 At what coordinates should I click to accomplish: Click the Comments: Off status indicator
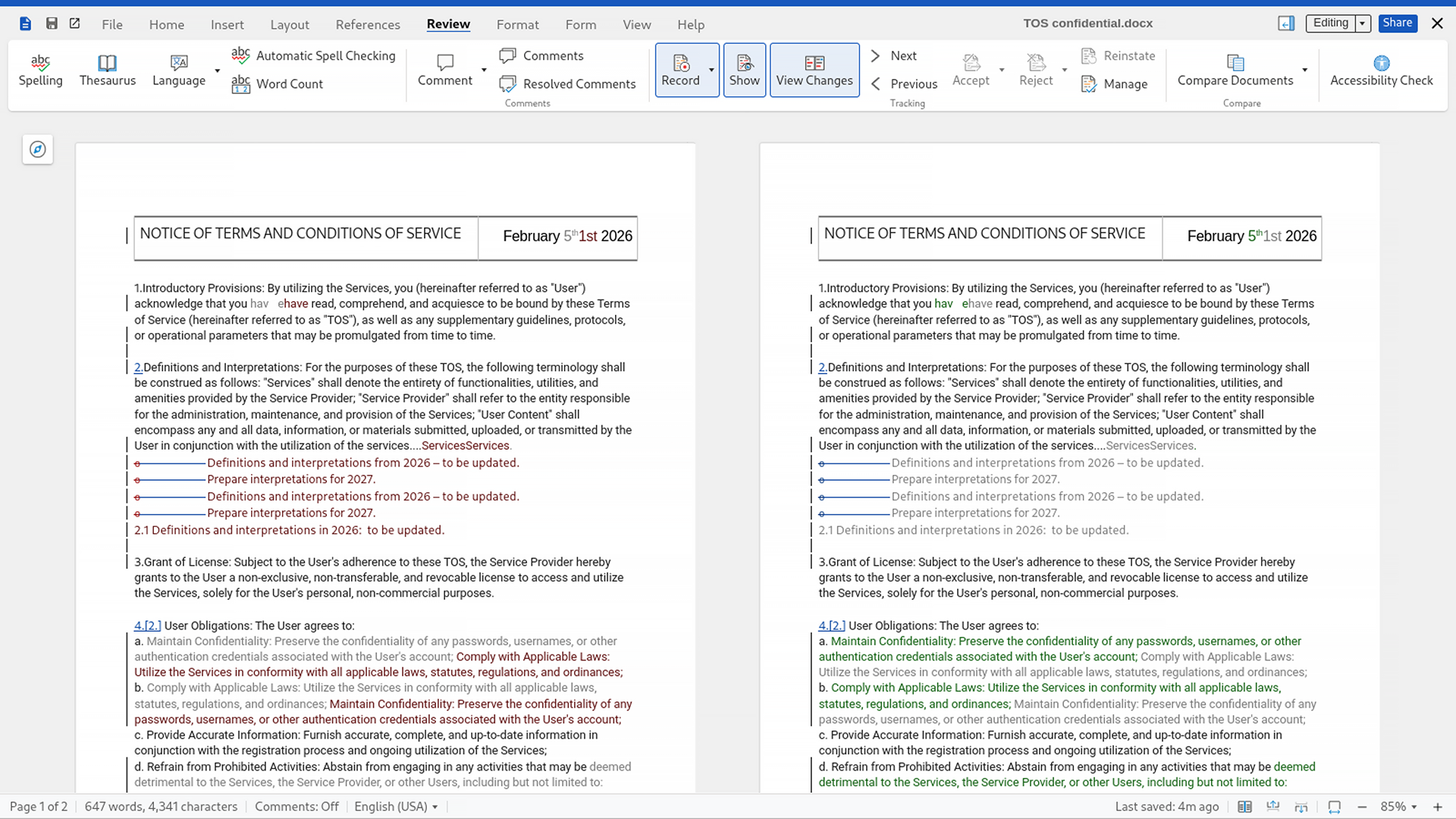(x=297, y=807)
